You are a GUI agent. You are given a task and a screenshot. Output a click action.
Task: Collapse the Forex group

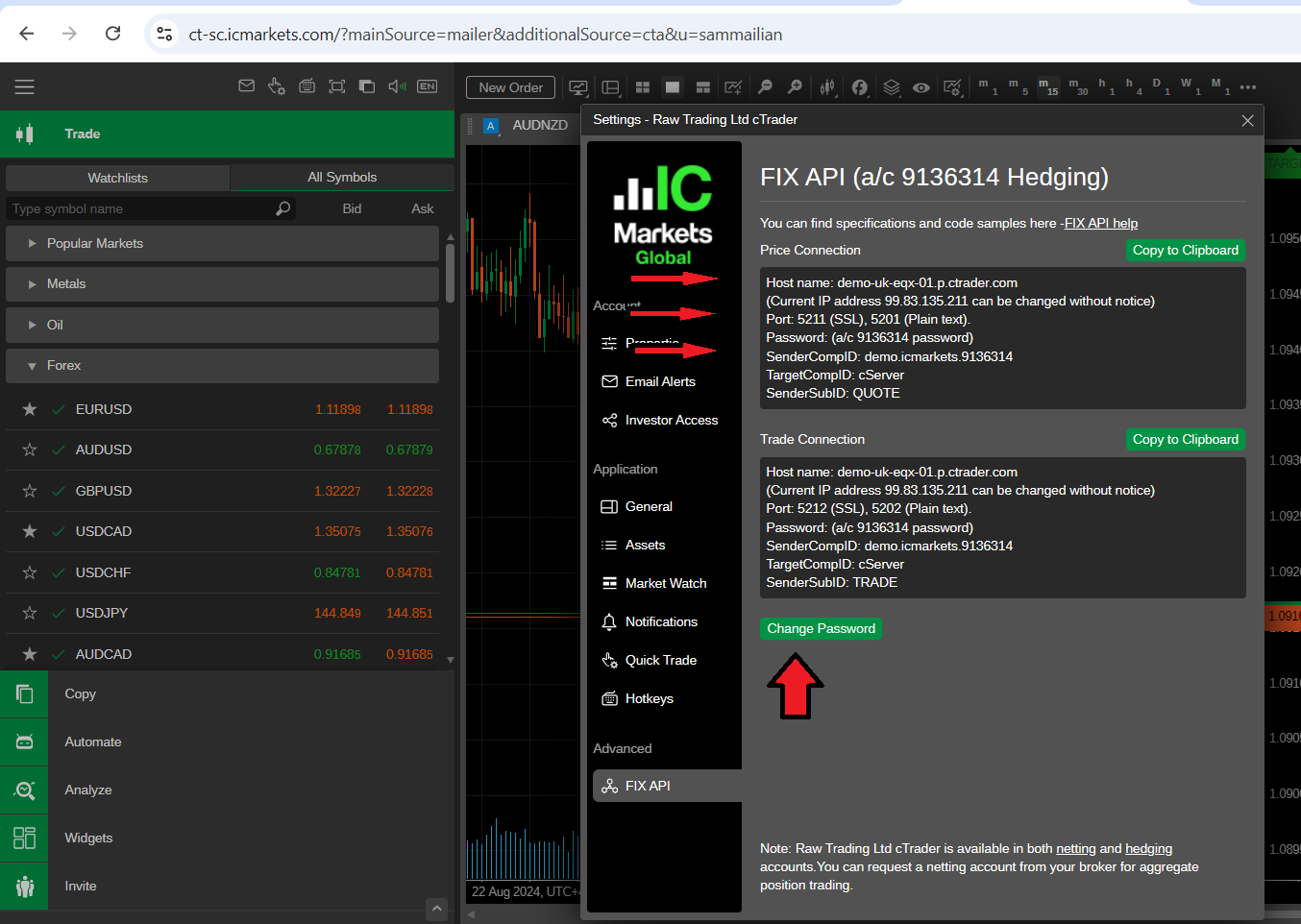point(222,366)
